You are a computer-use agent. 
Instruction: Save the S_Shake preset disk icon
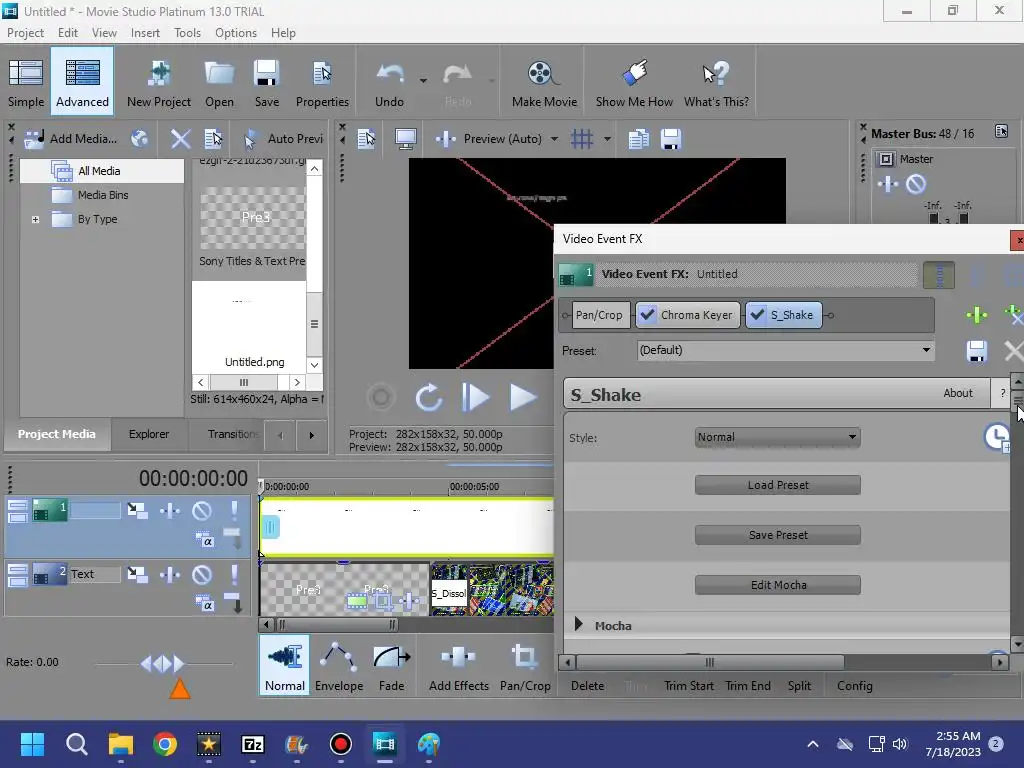976,351
